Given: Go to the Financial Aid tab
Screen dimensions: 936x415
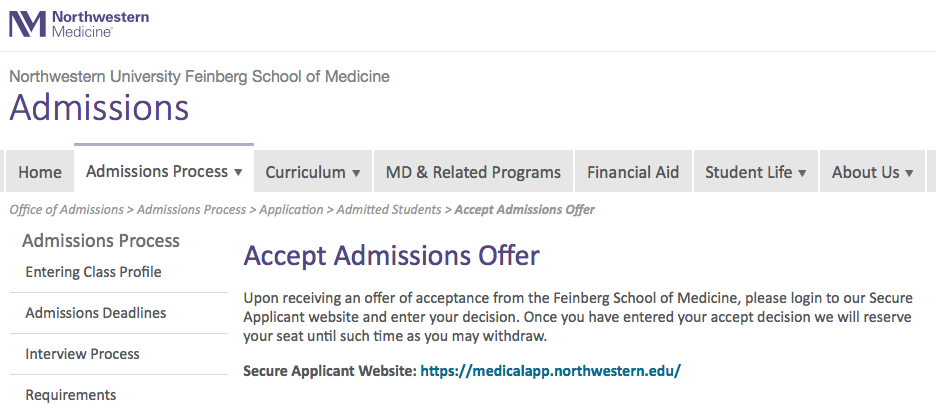Looking at the screenshot, I should [x=633, y=172].
